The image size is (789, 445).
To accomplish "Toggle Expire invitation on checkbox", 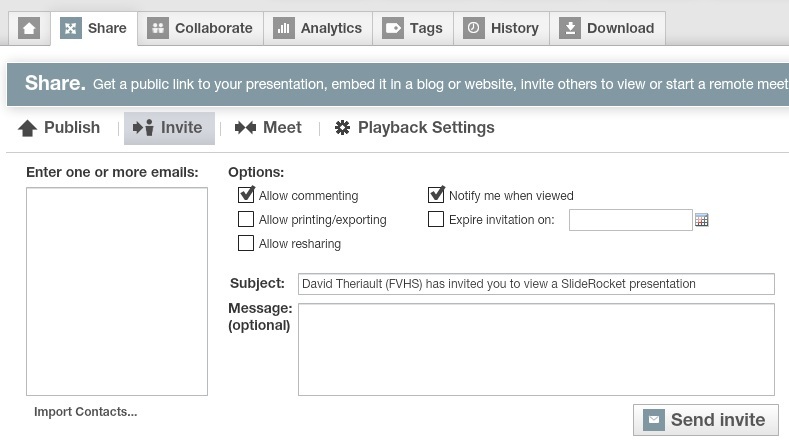I will 436,219.
